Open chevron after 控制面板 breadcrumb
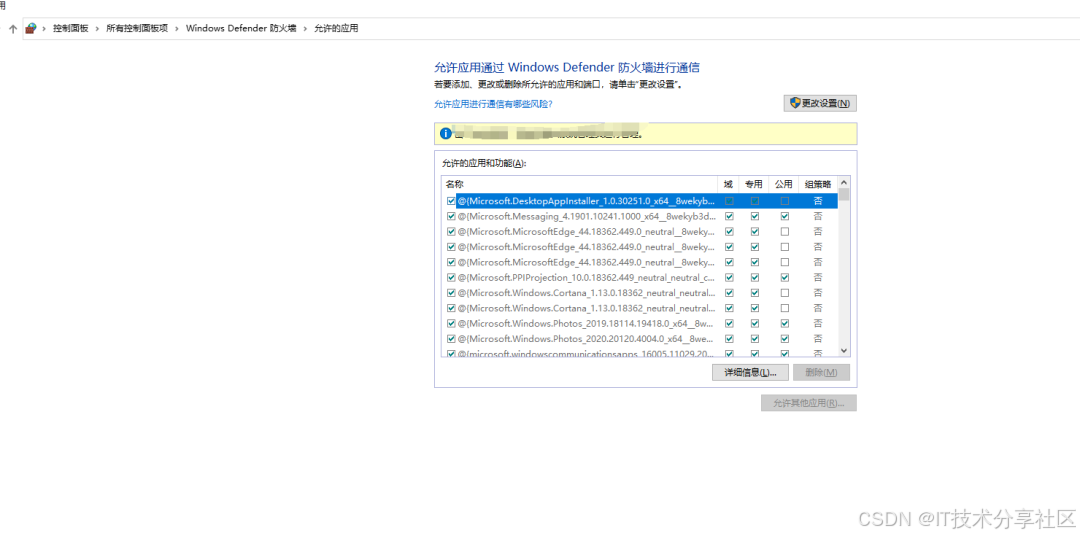Image resolution: width=1080 pixels, height=536 pixels. coord(97,29)
